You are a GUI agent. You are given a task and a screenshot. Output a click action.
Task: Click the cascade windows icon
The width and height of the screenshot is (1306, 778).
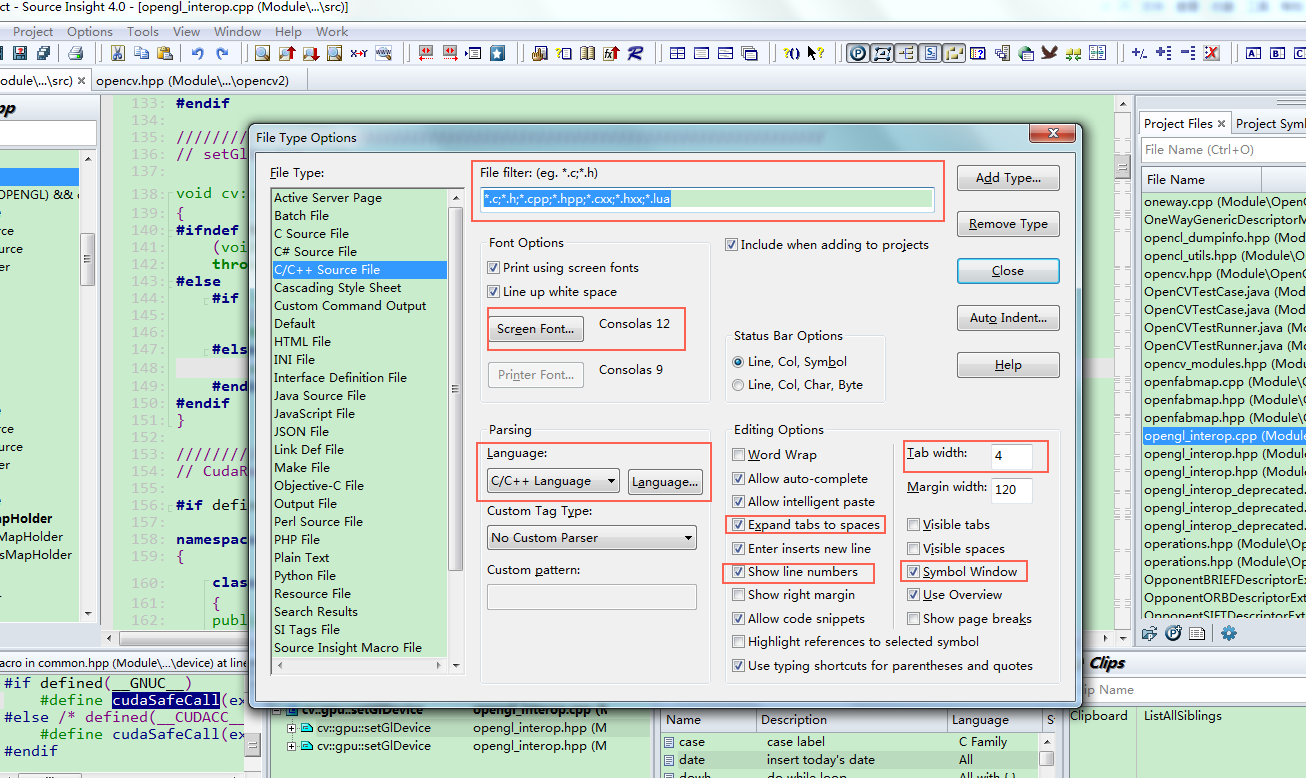[x=749, y=53]
